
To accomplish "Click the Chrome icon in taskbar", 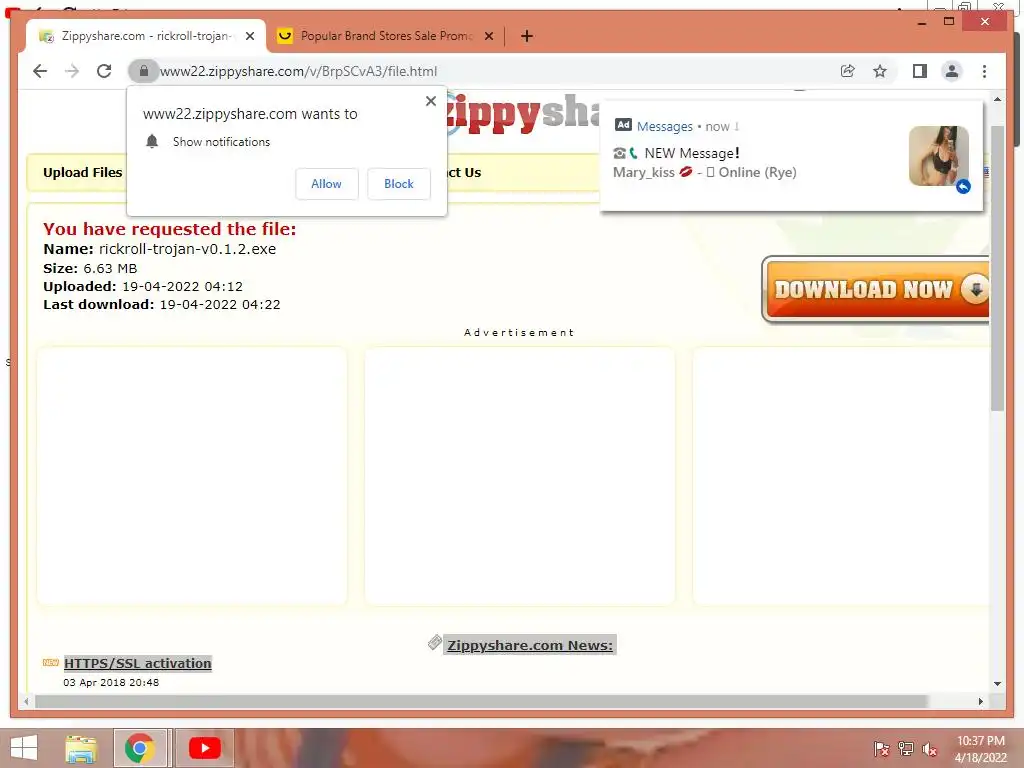I will (x=140, y=748).
